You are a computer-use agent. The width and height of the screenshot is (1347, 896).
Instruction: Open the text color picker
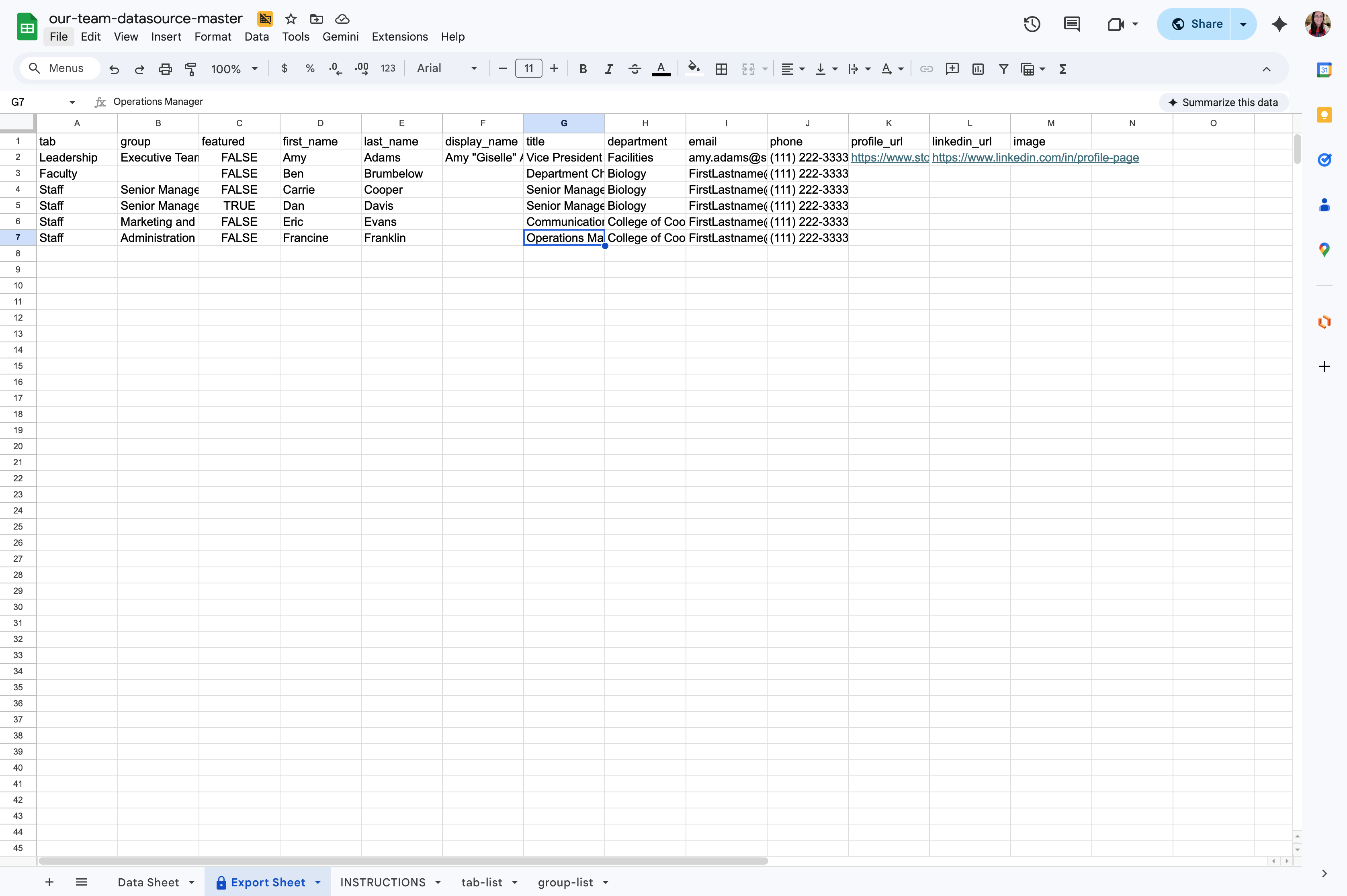[661, 69]
